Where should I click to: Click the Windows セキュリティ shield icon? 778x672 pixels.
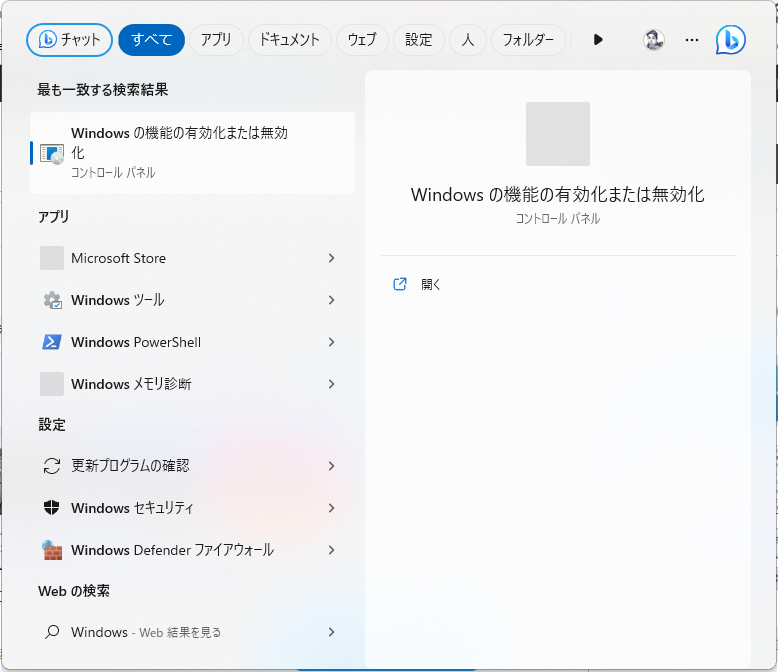pos(52,508)
